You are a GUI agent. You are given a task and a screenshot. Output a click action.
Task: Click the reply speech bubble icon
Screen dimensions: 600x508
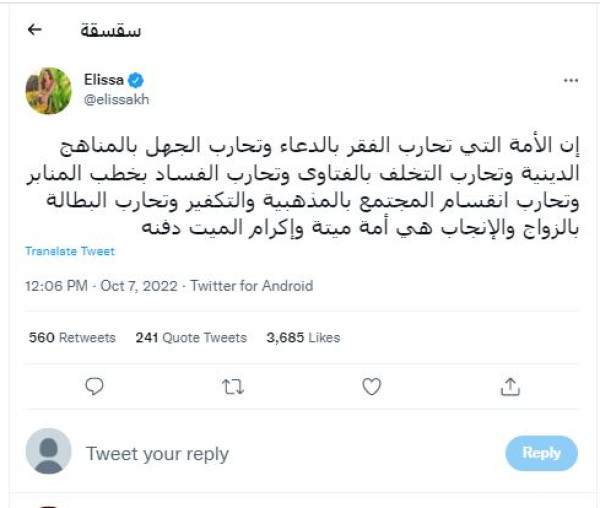click(x=96, y=386)
